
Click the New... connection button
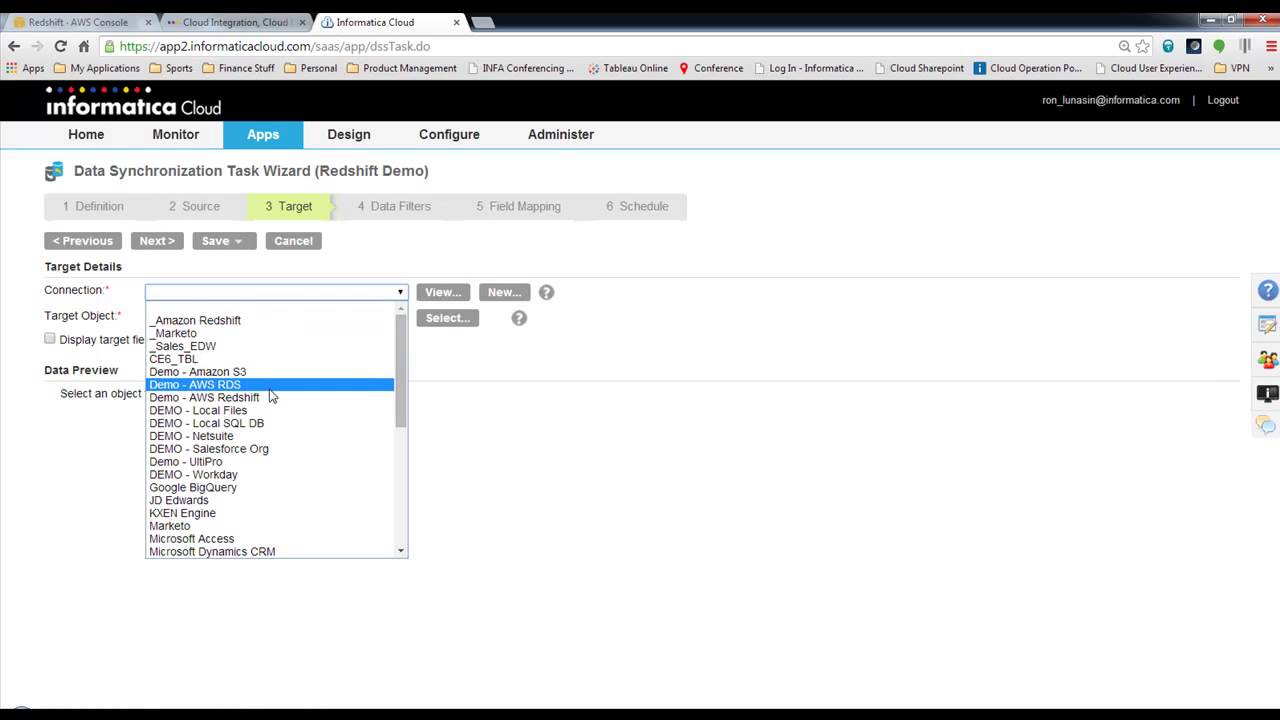click(504, 292)
